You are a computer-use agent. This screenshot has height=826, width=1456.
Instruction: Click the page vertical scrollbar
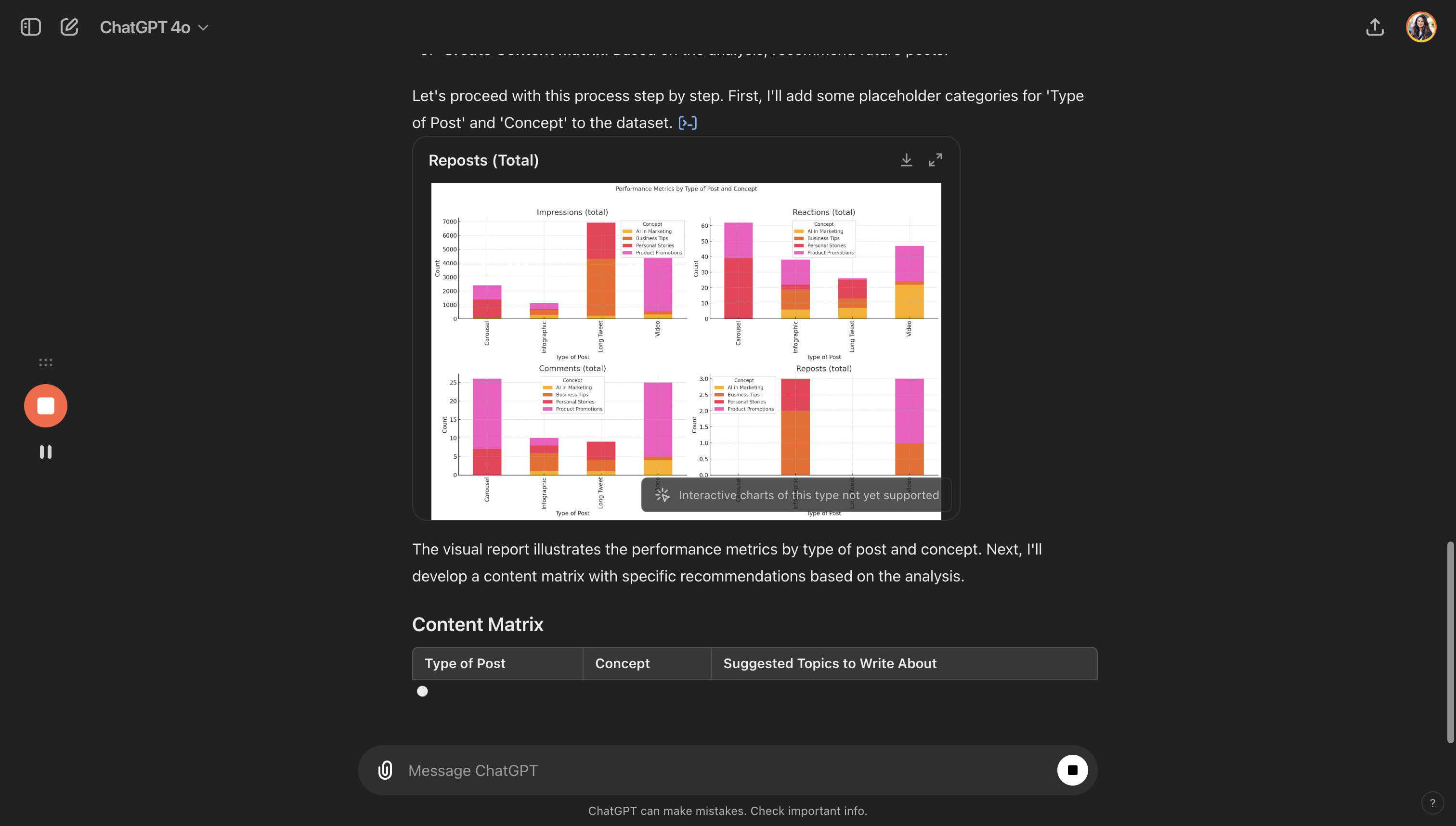[x=1450, y=641]
